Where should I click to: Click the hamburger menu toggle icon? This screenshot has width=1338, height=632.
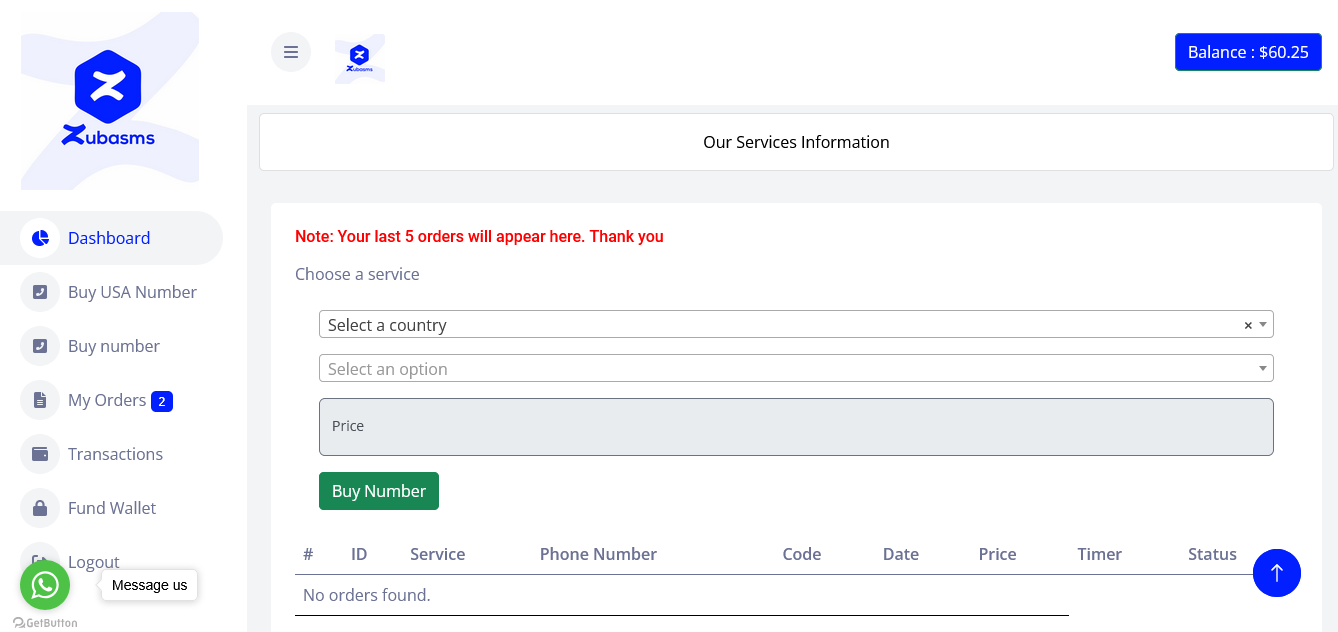pyautogui.click(x=291, y=52)
